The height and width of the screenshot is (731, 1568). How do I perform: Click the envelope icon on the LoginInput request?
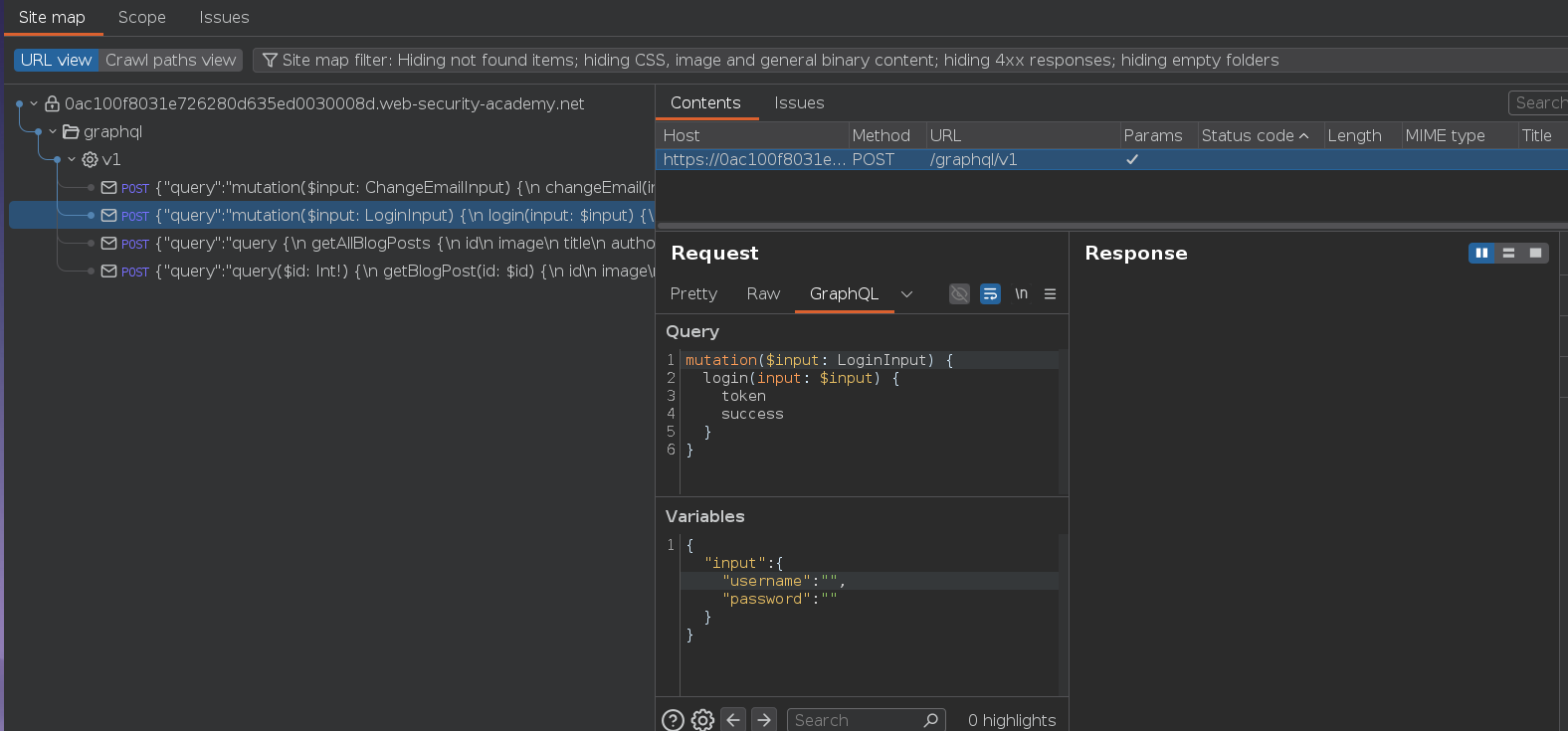tap(109, 215)
